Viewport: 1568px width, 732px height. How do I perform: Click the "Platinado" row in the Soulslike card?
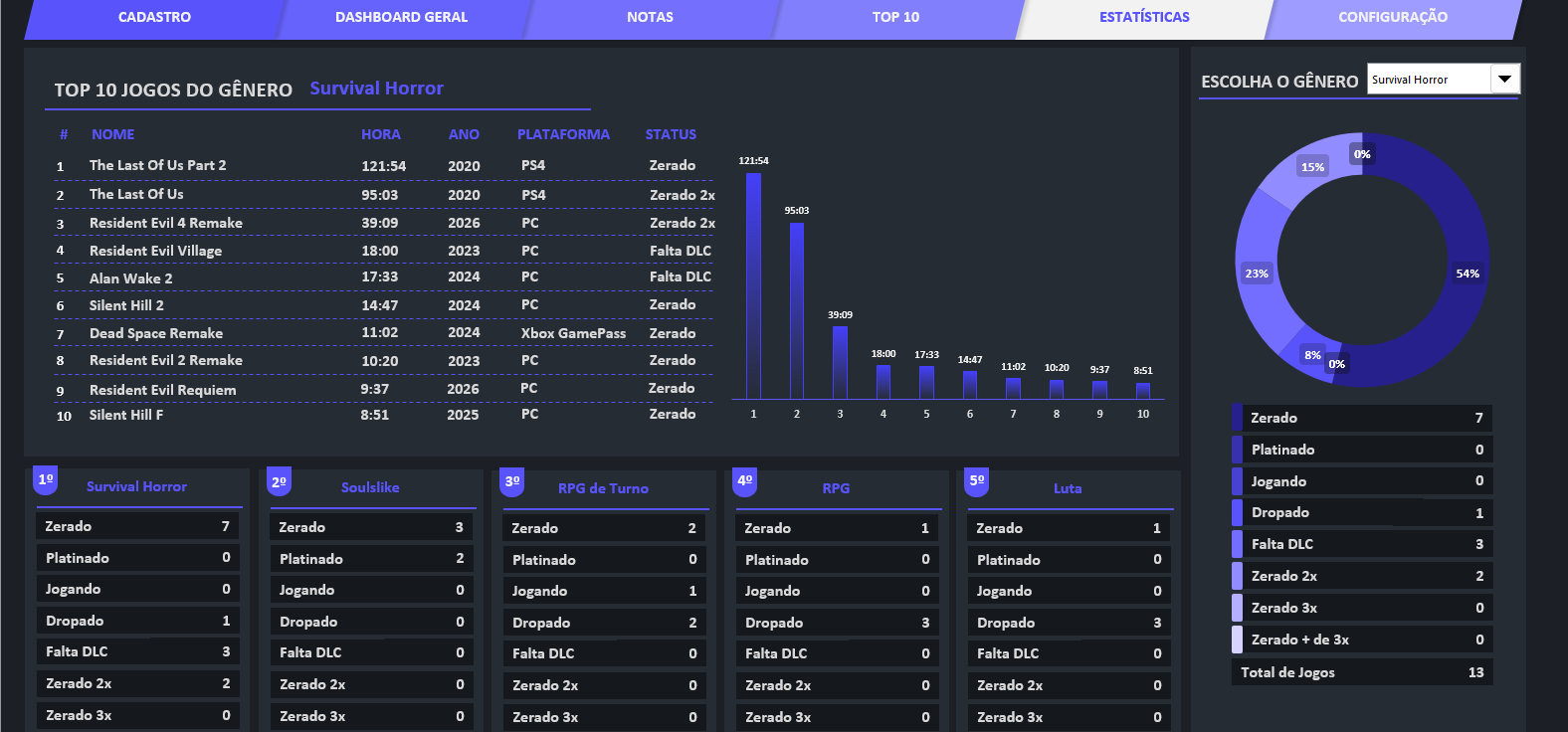click(x=372, y=559)
